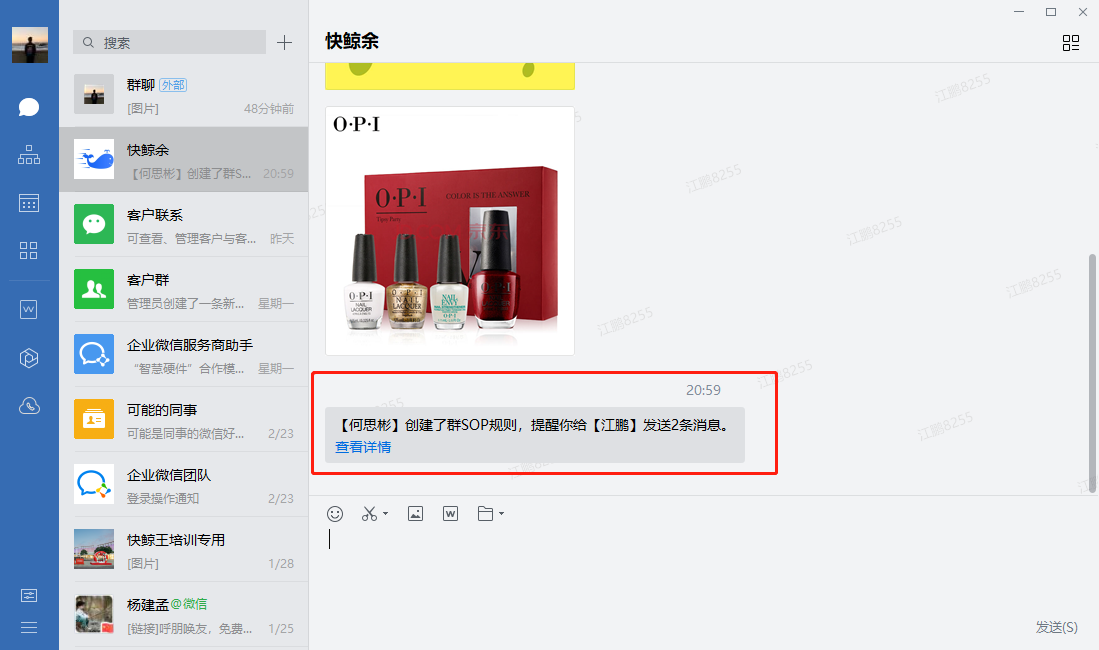Click the orange 可能的同事 avatar icon

(x=94, y=419)
